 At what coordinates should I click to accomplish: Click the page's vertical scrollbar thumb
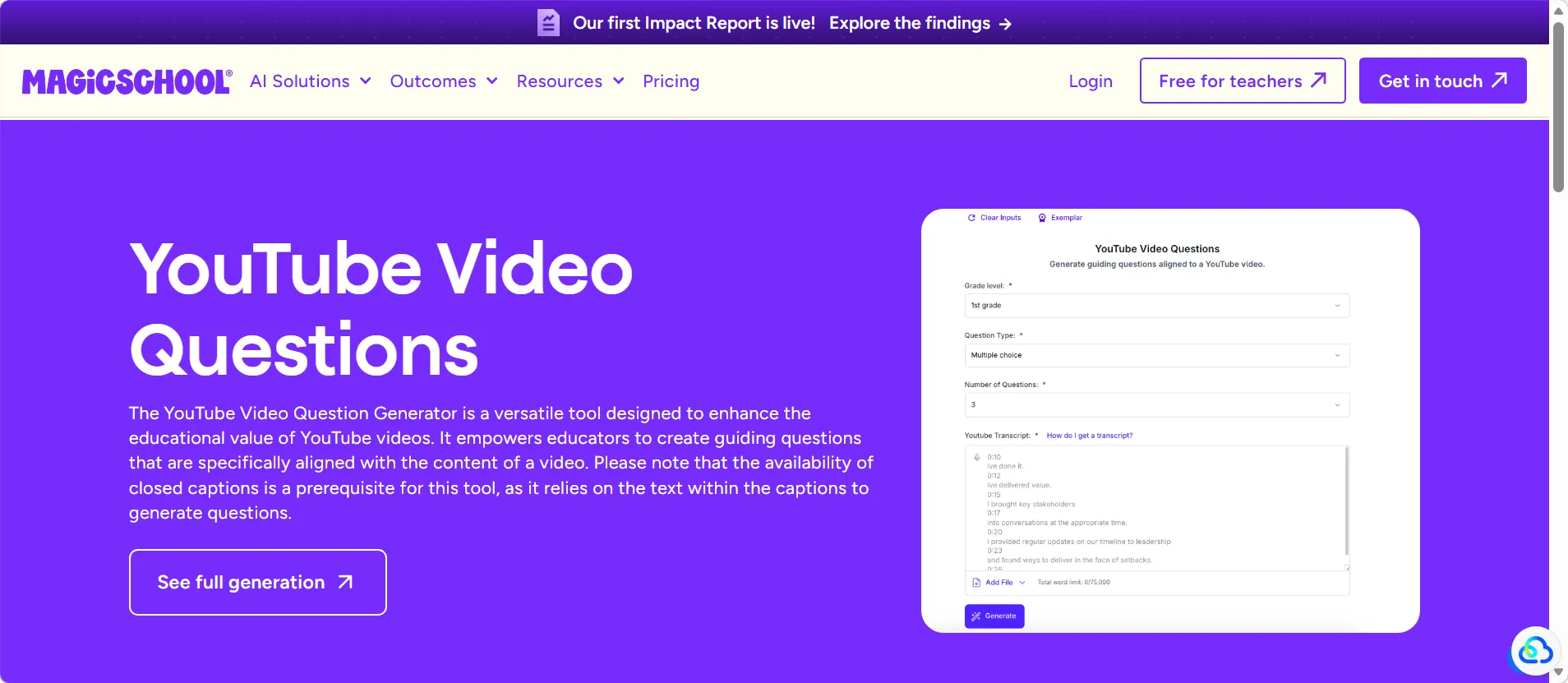click(x=1558, y=107)
